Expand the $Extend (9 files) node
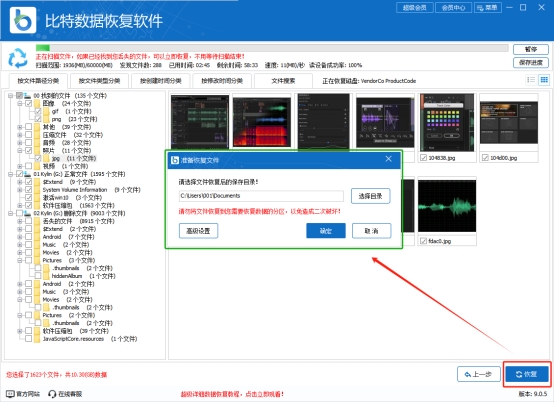This screenshot has height=402, width=554. tap(20, 182)
